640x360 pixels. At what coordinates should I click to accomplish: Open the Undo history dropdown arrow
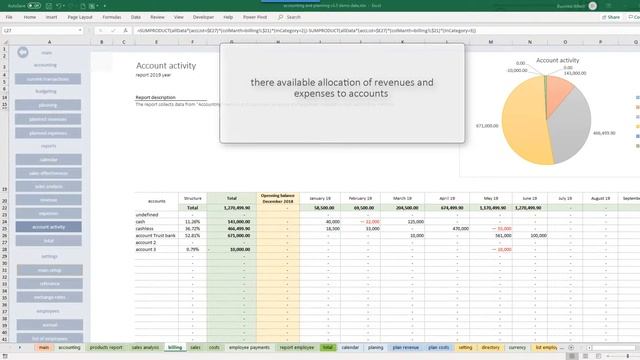(x=64, y=6)
